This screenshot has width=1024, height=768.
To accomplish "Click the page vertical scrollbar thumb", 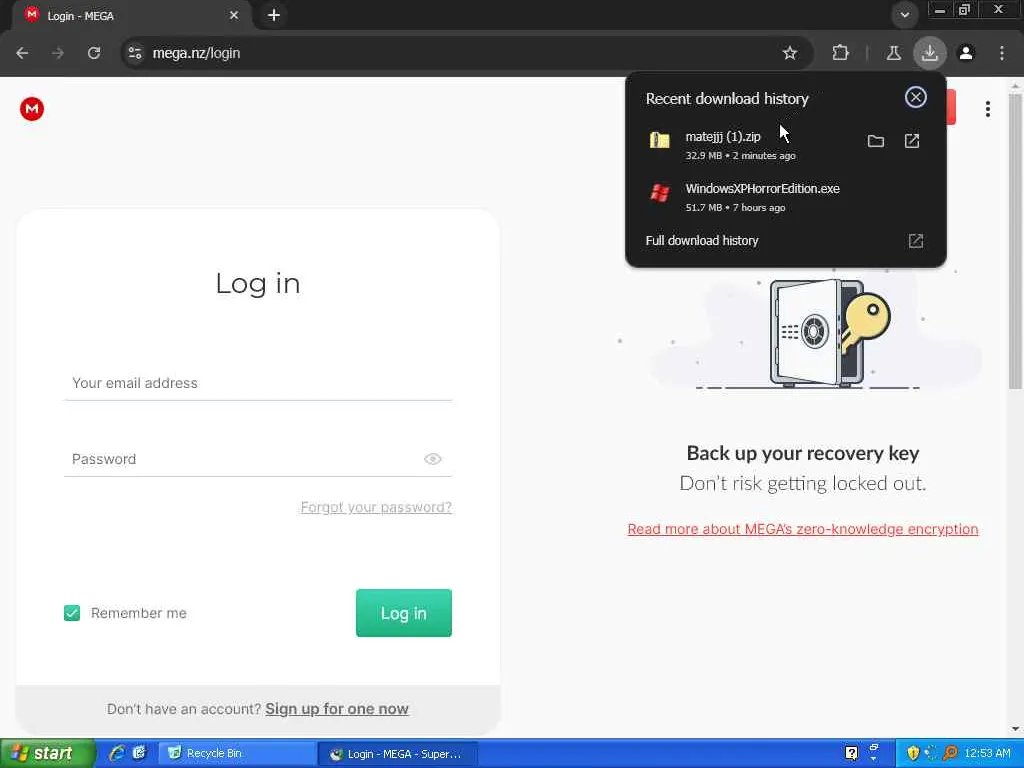I will [1015, 242].
